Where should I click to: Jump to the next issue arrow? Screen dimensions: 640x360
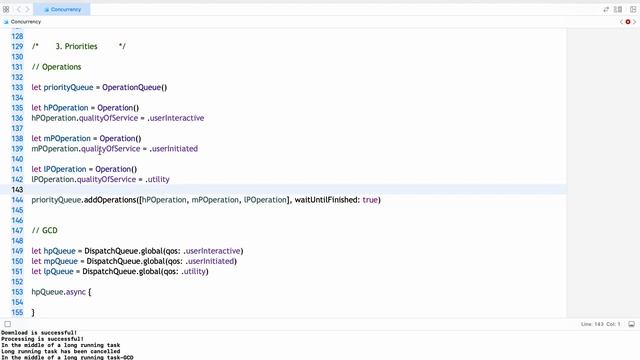coord(634,22)
